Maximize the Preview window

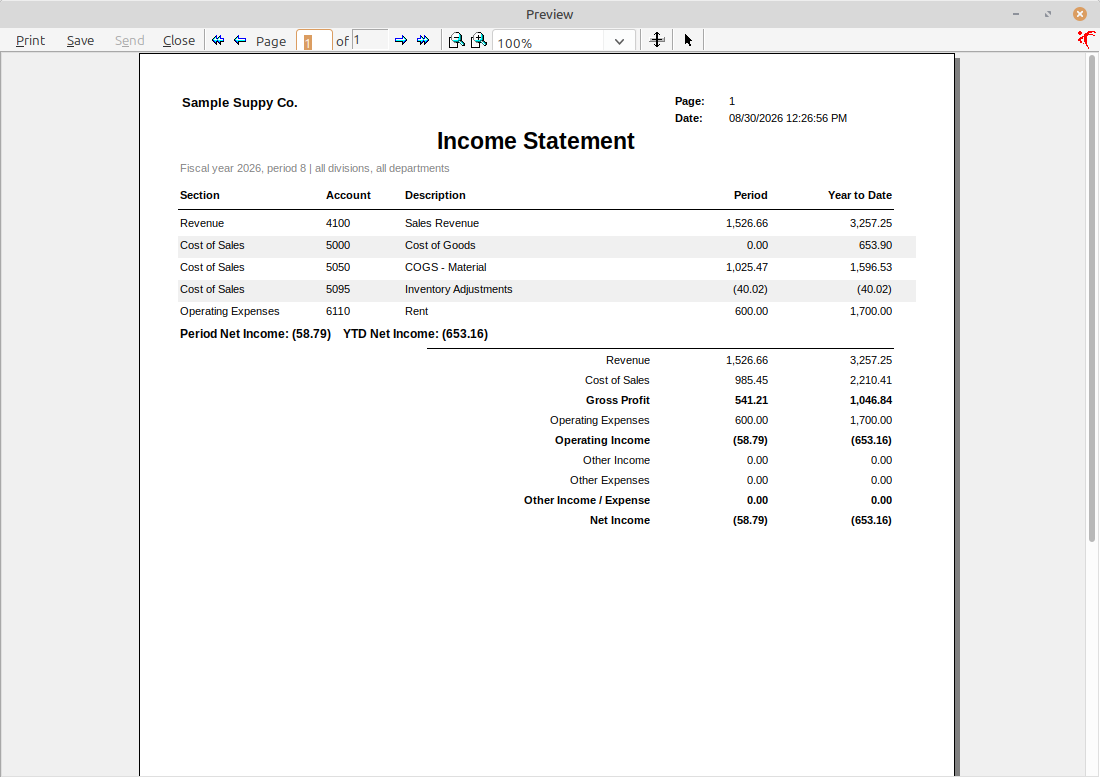coord(1047,14)
